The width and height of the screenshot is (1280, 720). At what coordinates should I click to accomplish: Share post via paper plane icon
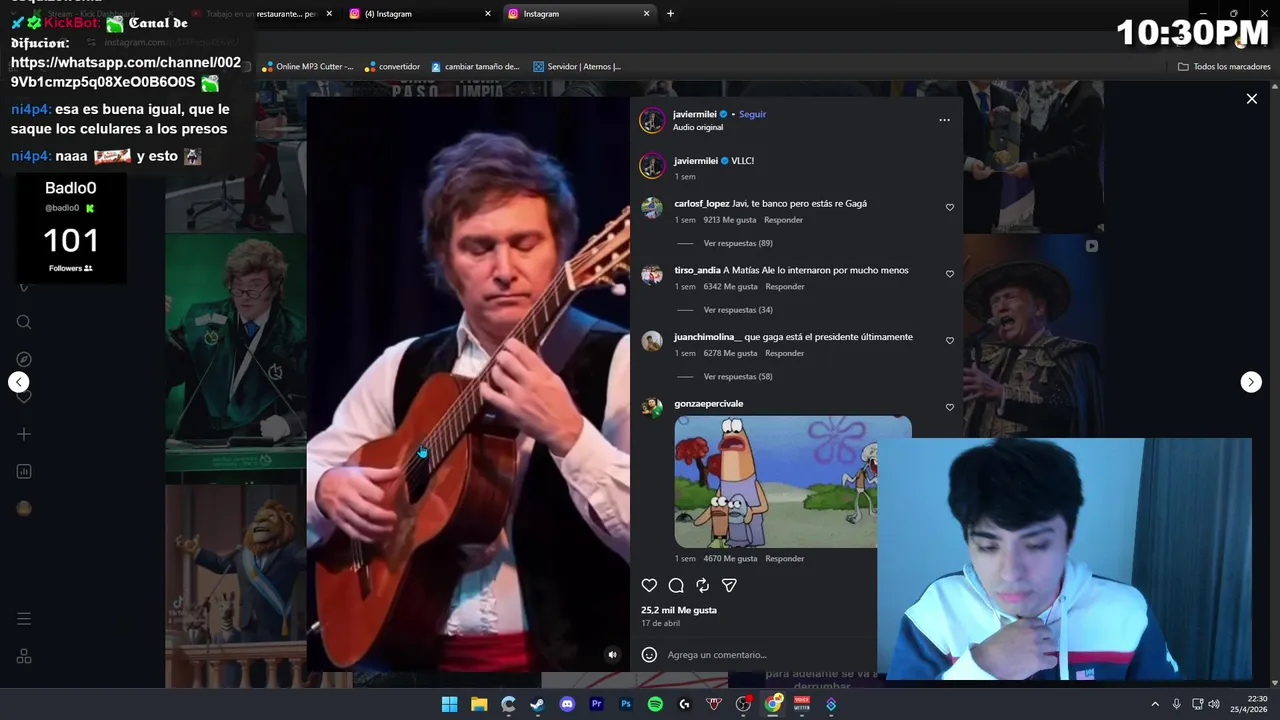click(729, 586)
